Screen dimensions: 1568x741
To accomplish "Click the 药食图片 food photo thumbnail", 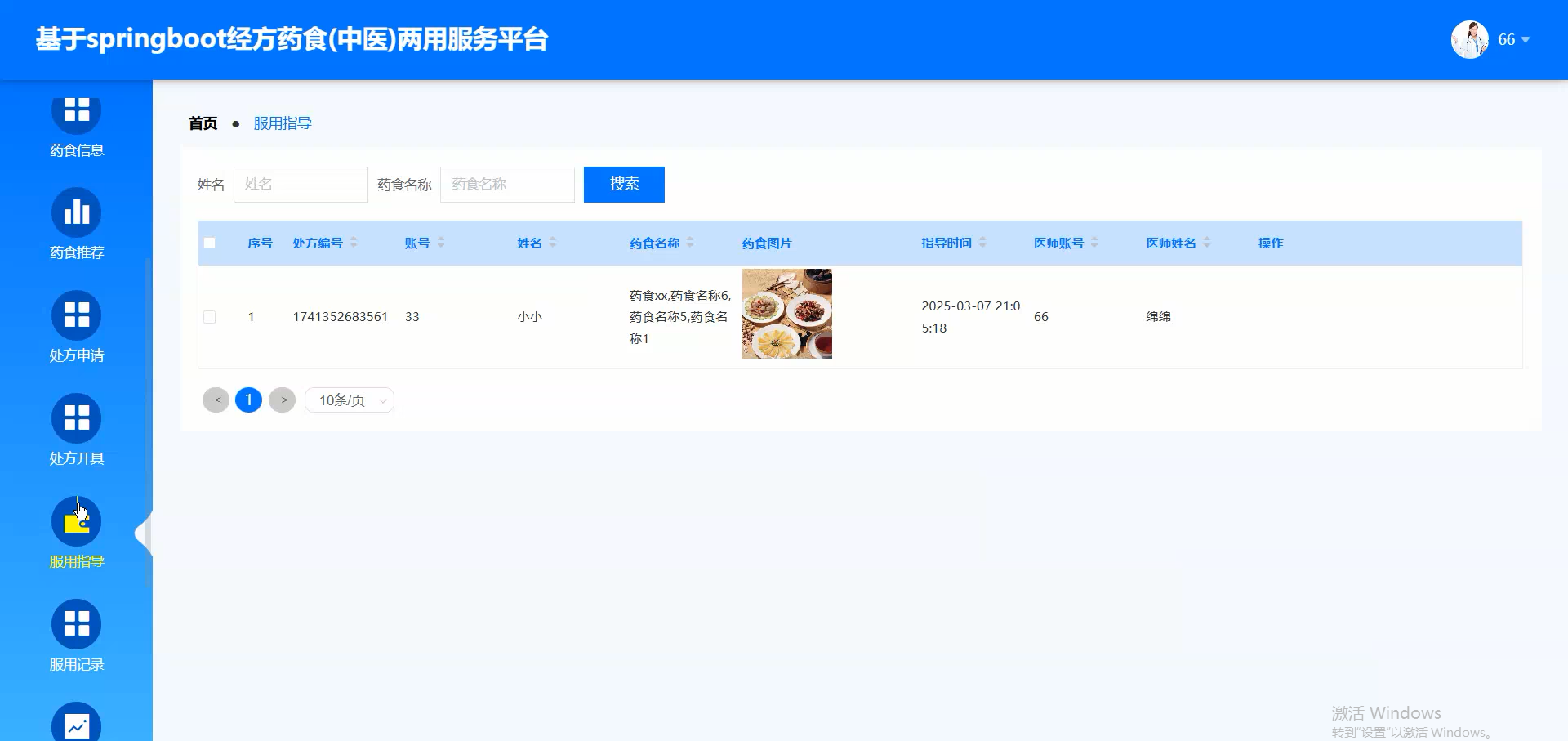I will pos(786,314).
